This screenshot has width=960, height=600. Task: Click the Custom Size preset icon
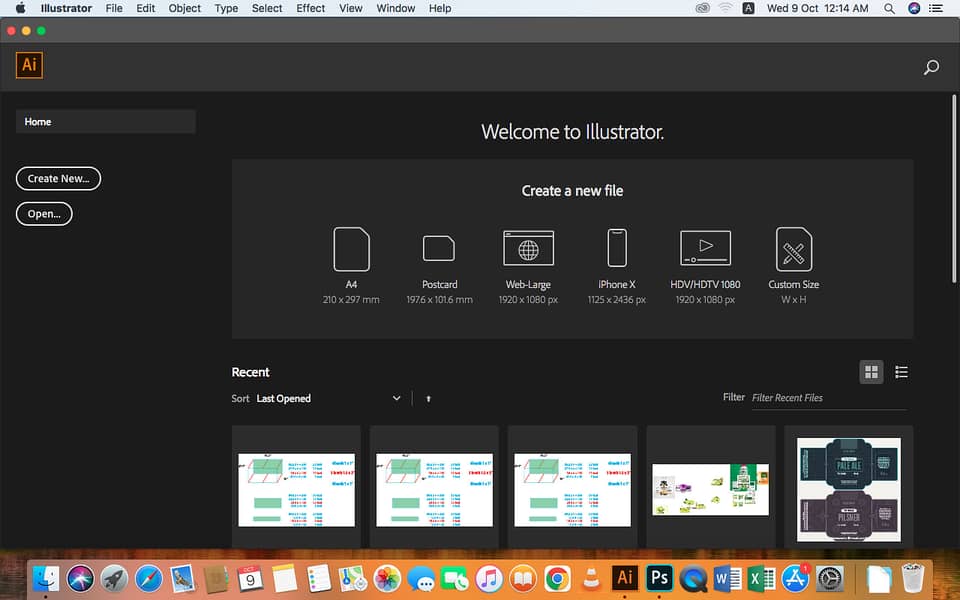793,249
